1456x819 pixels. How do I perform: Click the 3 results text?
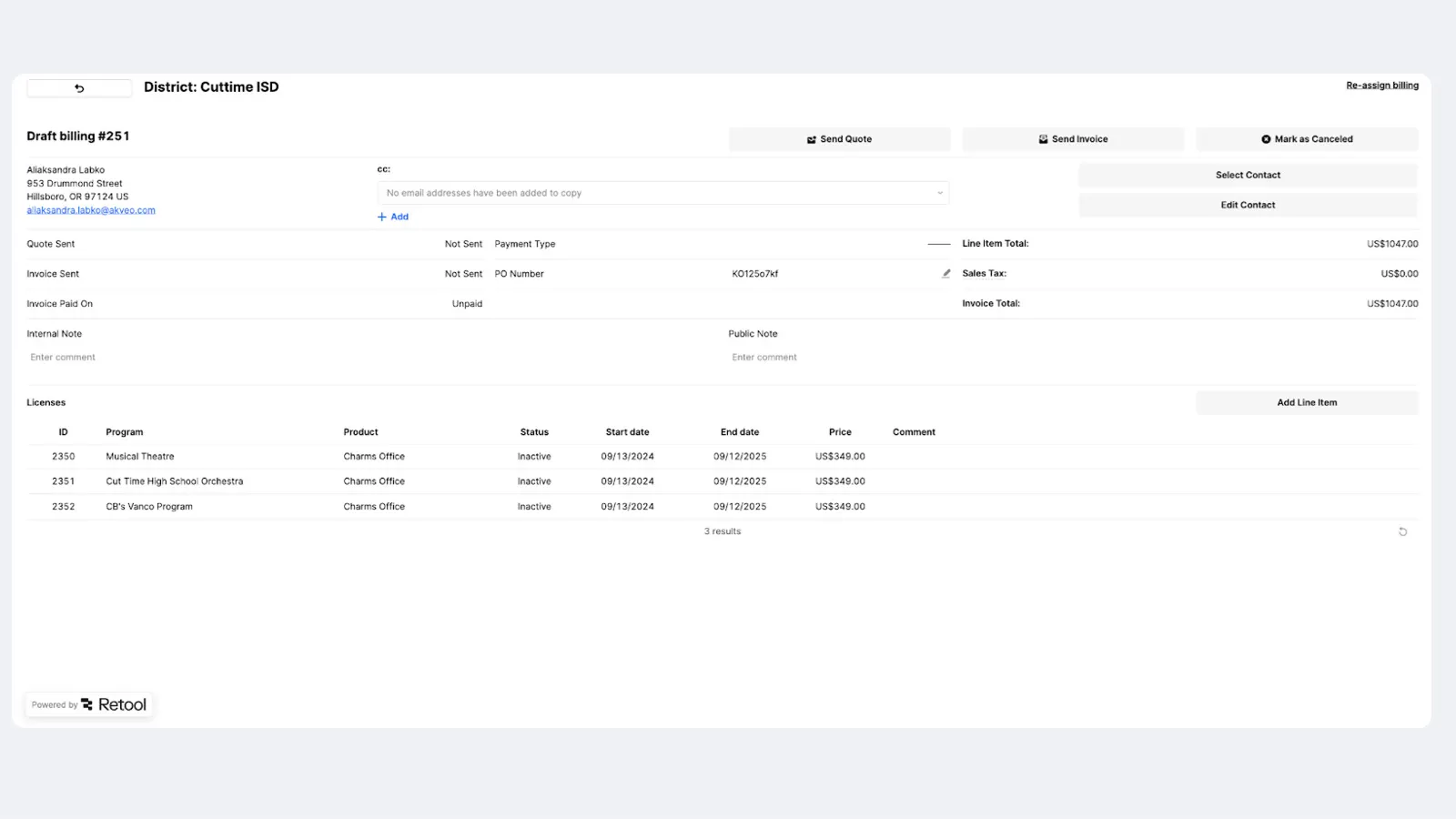(723, 531)
